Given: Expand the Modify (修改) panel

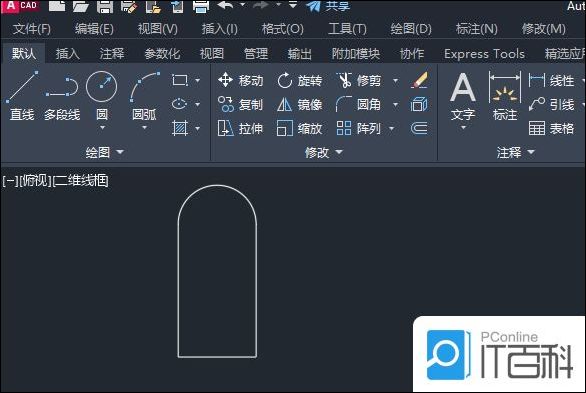Looking at the screenshot, I should (323, 152).
